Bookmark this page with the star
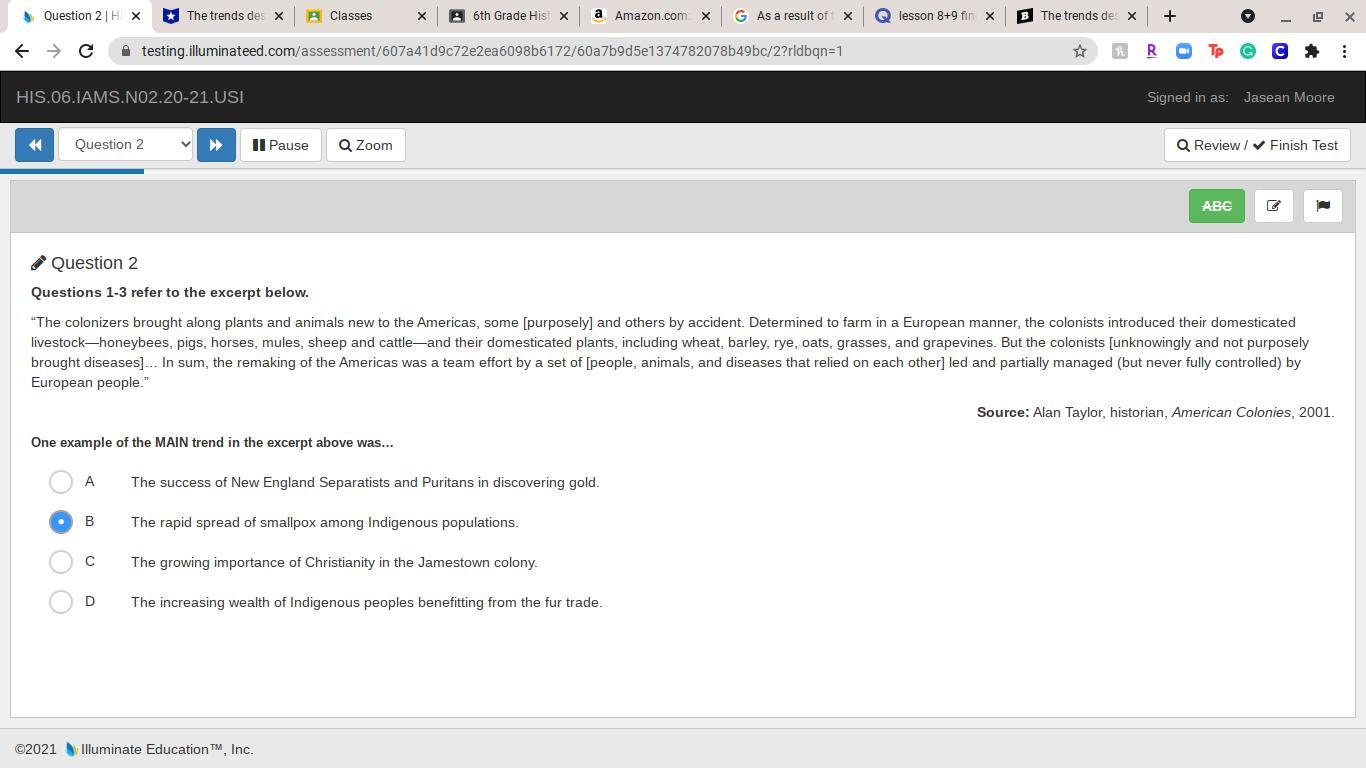The height and width of the screenshot is (768, 1366). [x=1080, y=51]
